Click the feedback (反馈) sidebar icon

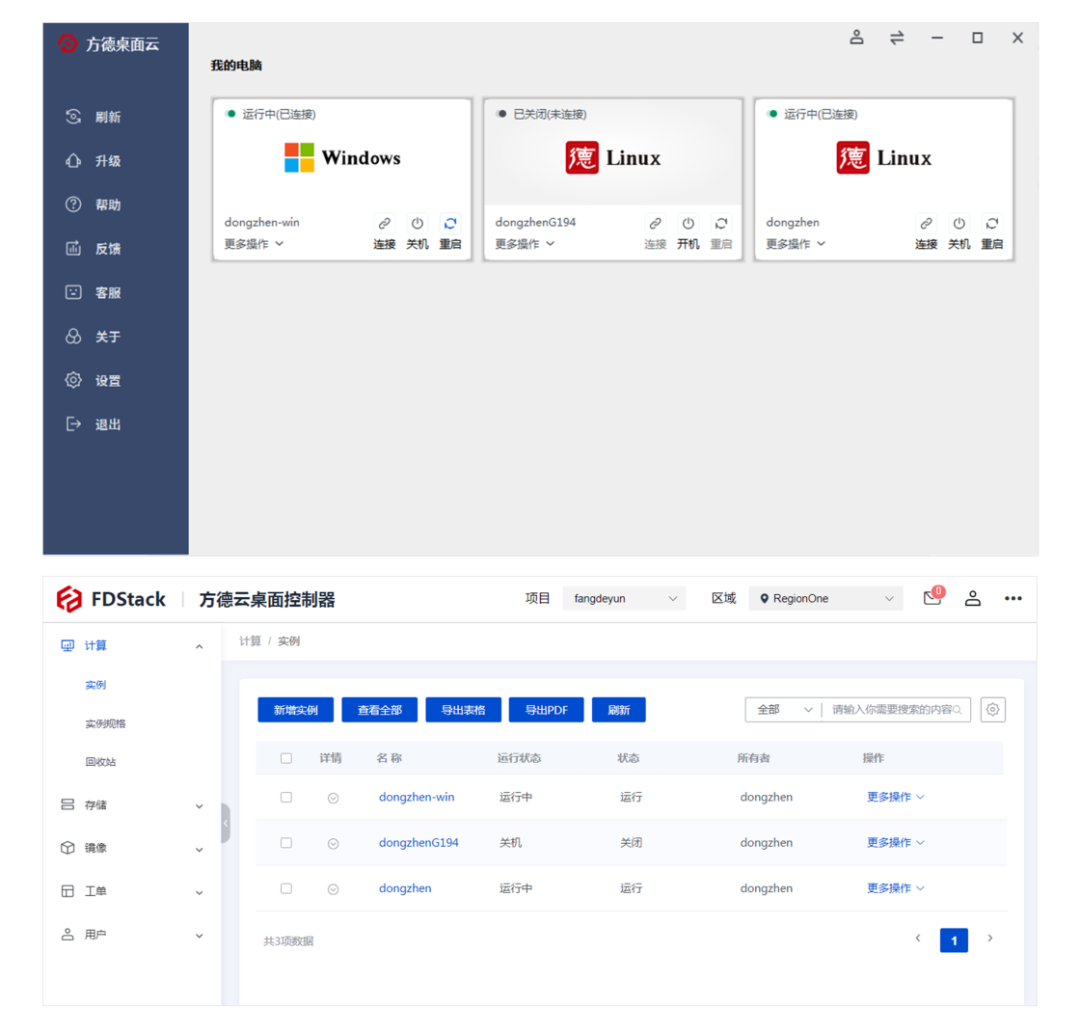(73, 248)
